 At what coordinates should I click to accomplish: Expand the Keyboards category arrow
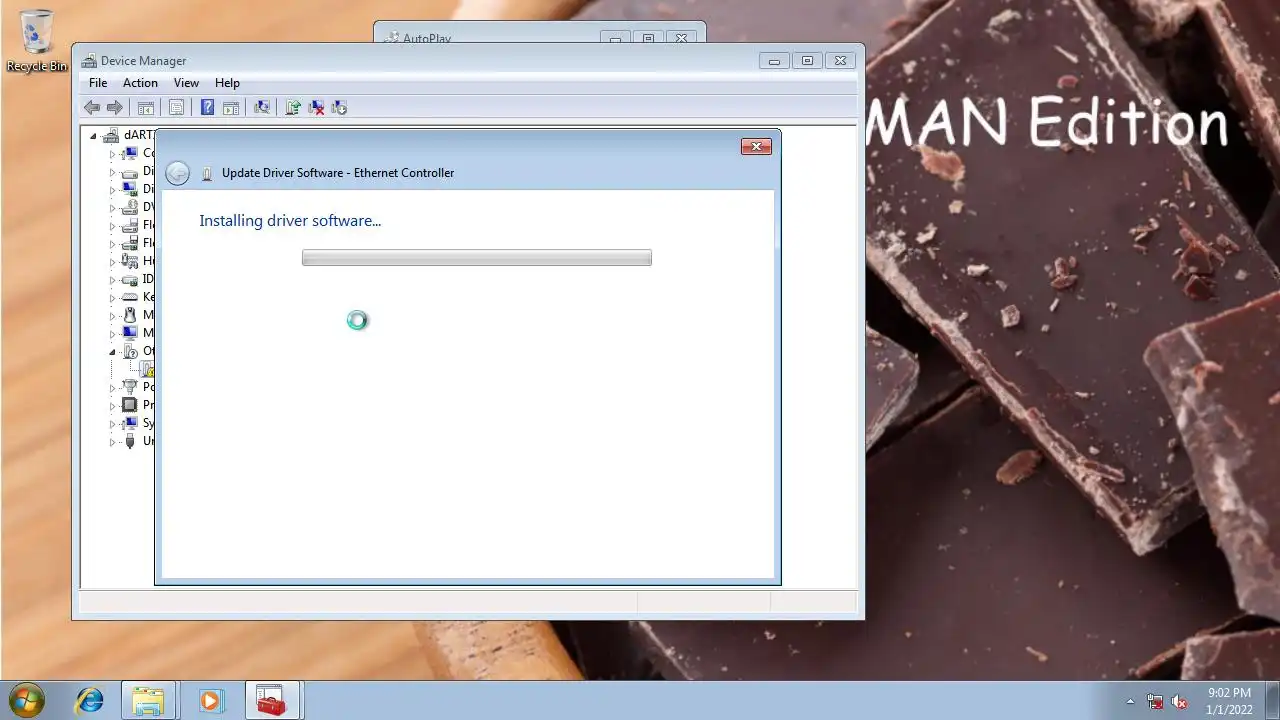coord(112,297)
